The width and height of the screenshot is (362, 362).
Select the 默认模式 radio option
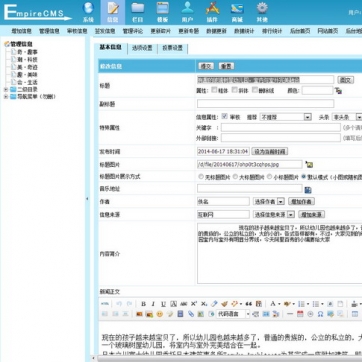(304, 177)
